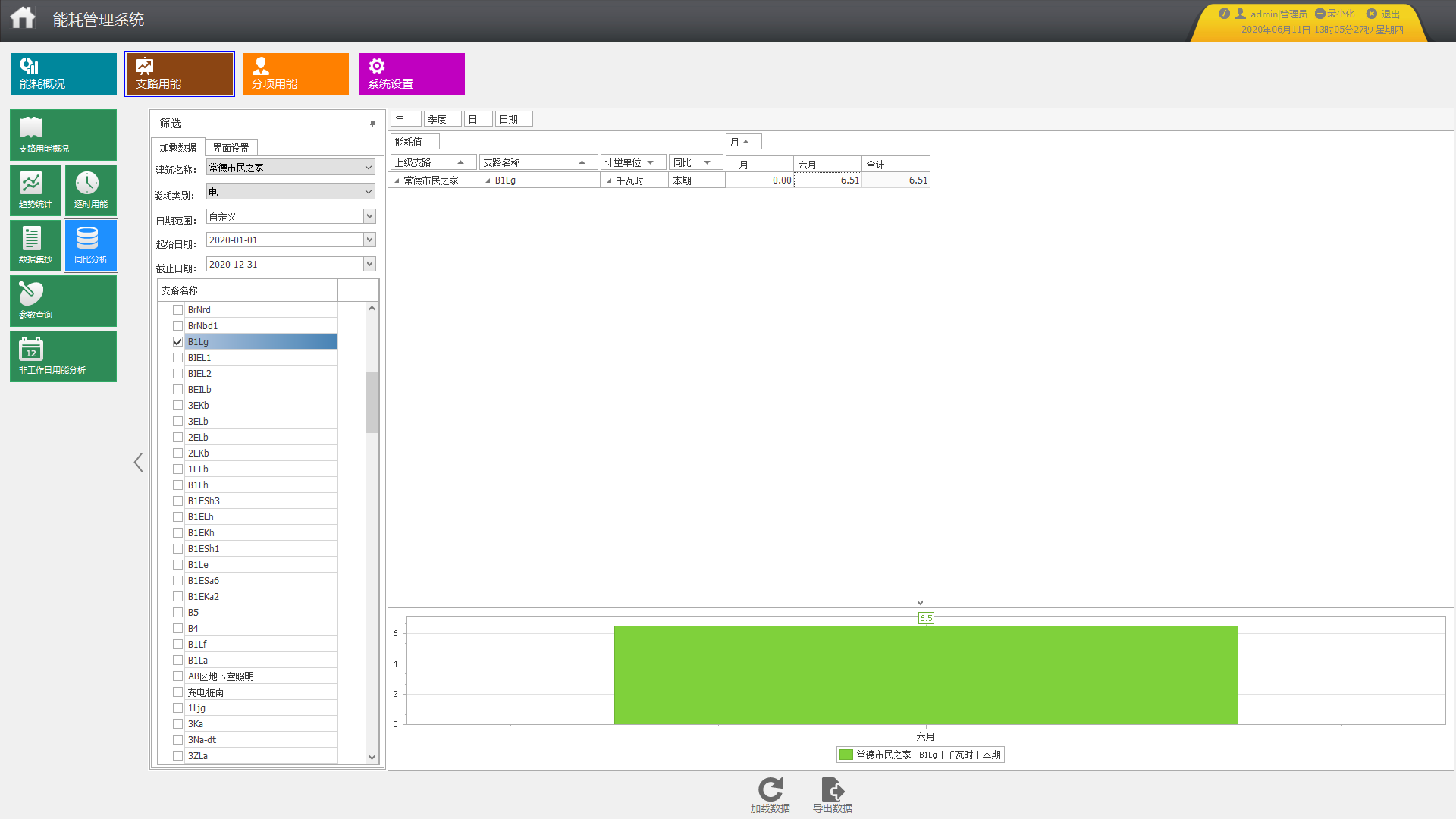The width and height of the screenshot is (1456, 819).
Task: Click the green legend swatch for B1Lg
Action: pyautogui.click(x=846, y=755)
